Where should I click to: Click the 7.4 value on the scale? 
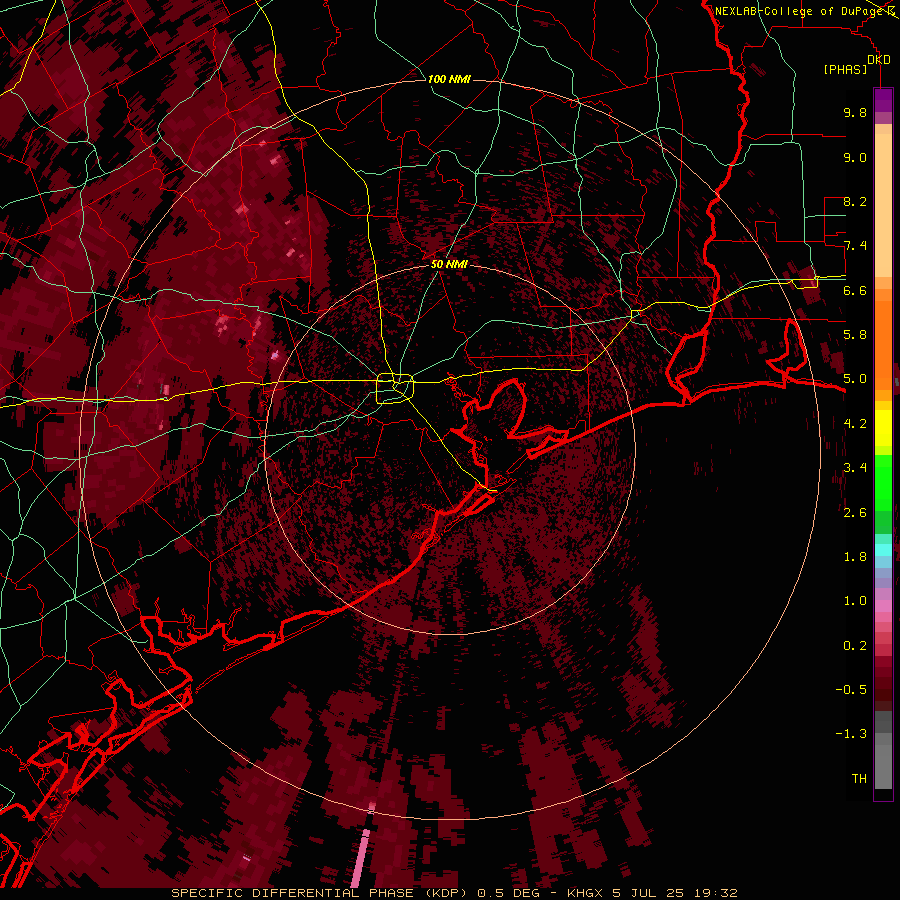tap(855, 246)
